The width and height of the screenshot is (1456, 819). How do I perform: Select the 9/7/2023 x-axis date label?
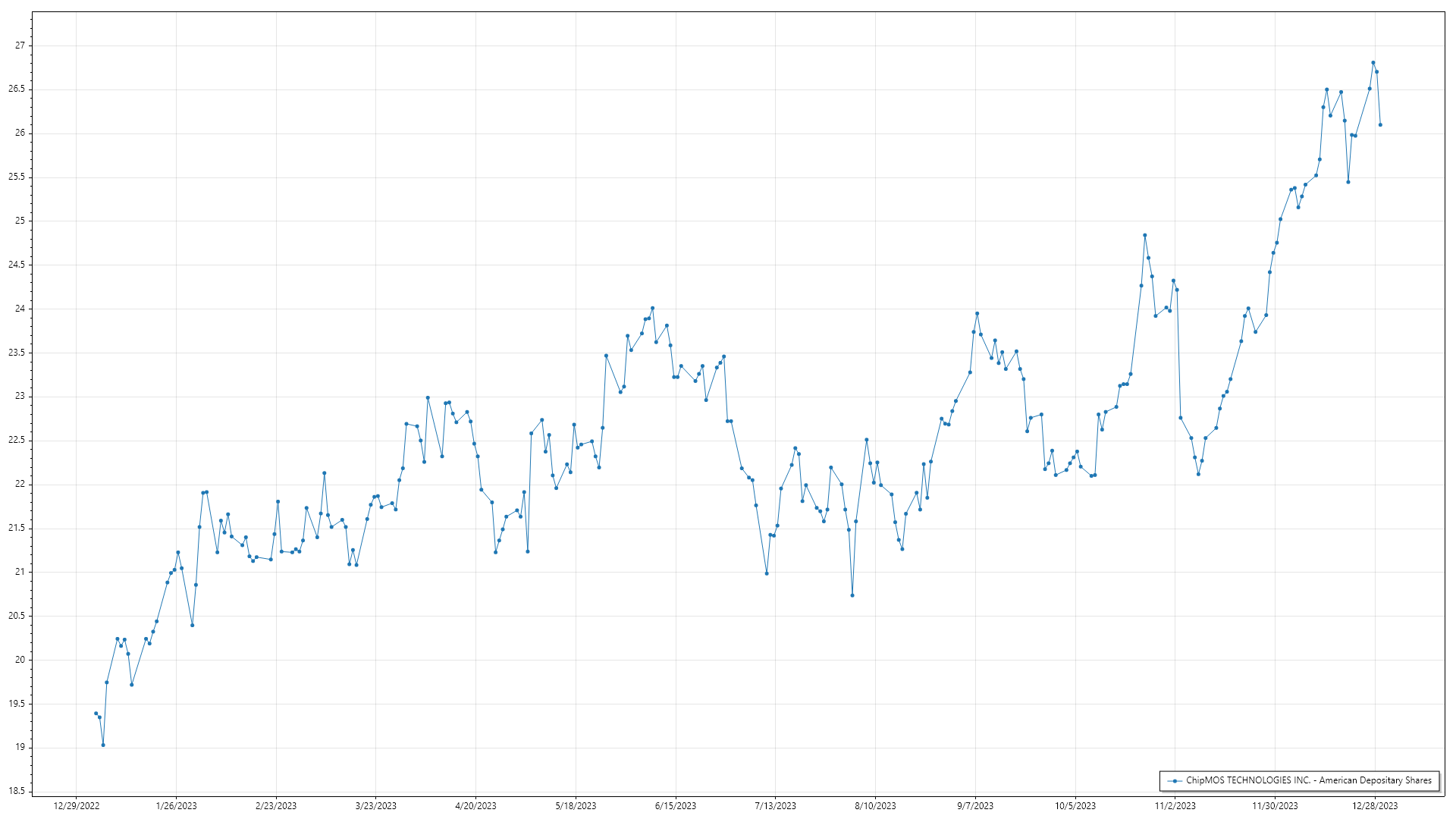[x=975, y=806]
